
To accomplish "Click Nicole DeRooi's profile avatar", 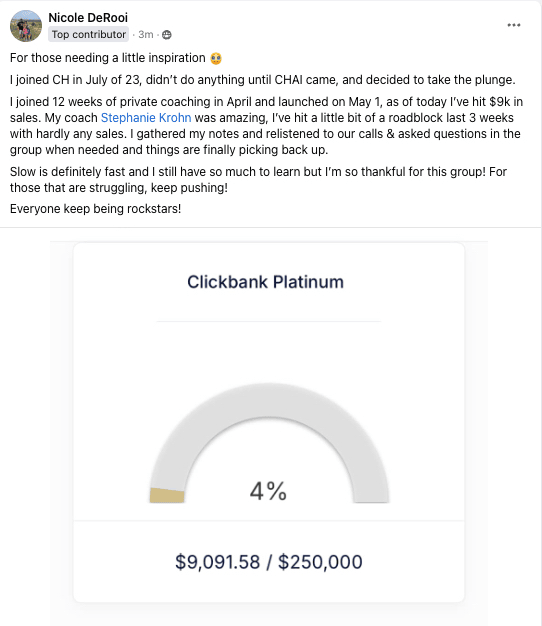I will click(x=26, y=26).
